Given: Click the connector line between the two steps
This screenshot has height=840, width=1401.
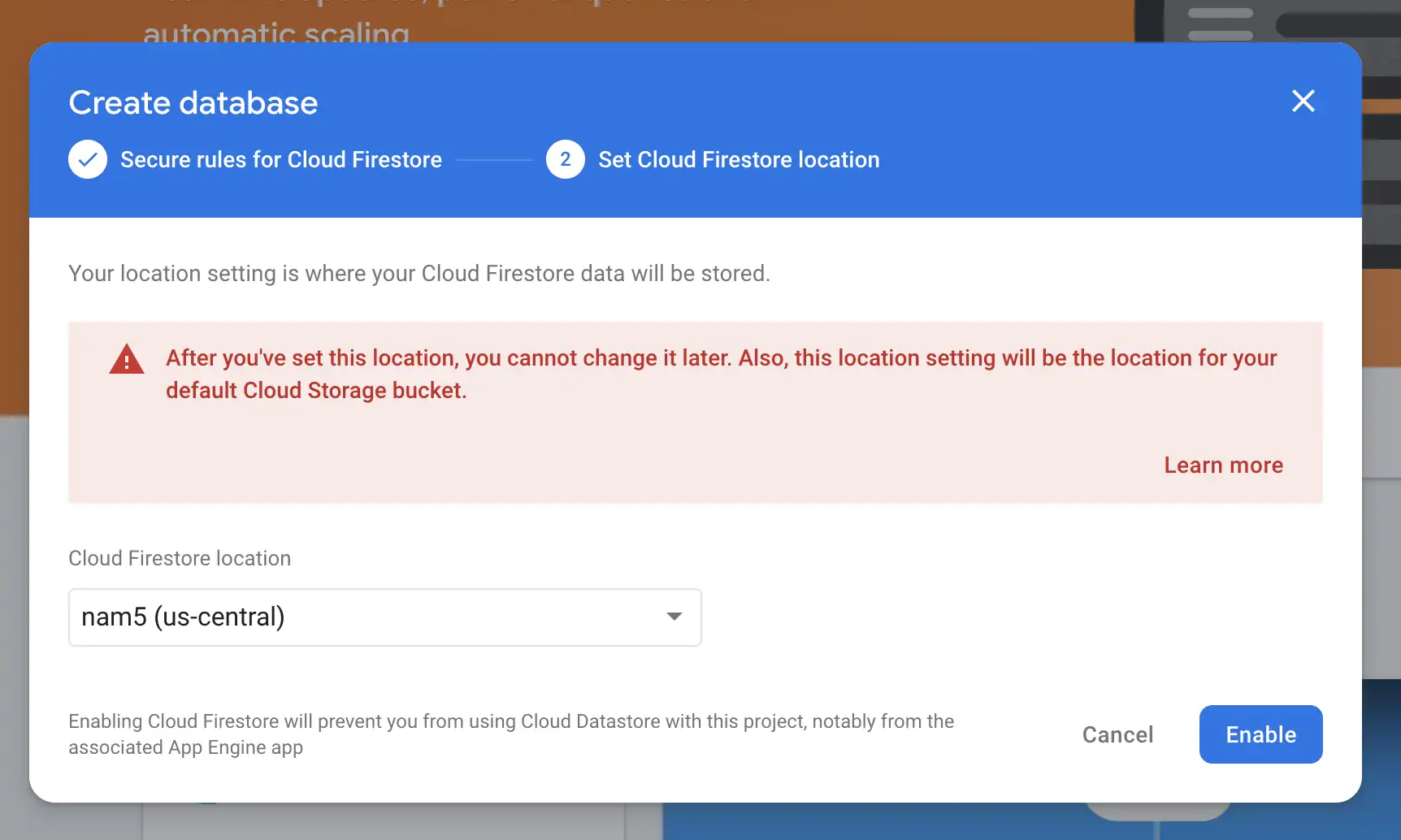Looking at the screenshot, I should (x=494, y=159).
